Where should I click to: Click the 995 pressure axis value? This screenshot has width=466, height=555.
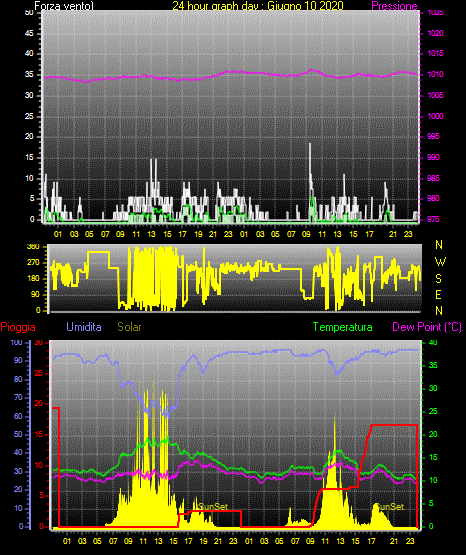click(x=433, y=136)
